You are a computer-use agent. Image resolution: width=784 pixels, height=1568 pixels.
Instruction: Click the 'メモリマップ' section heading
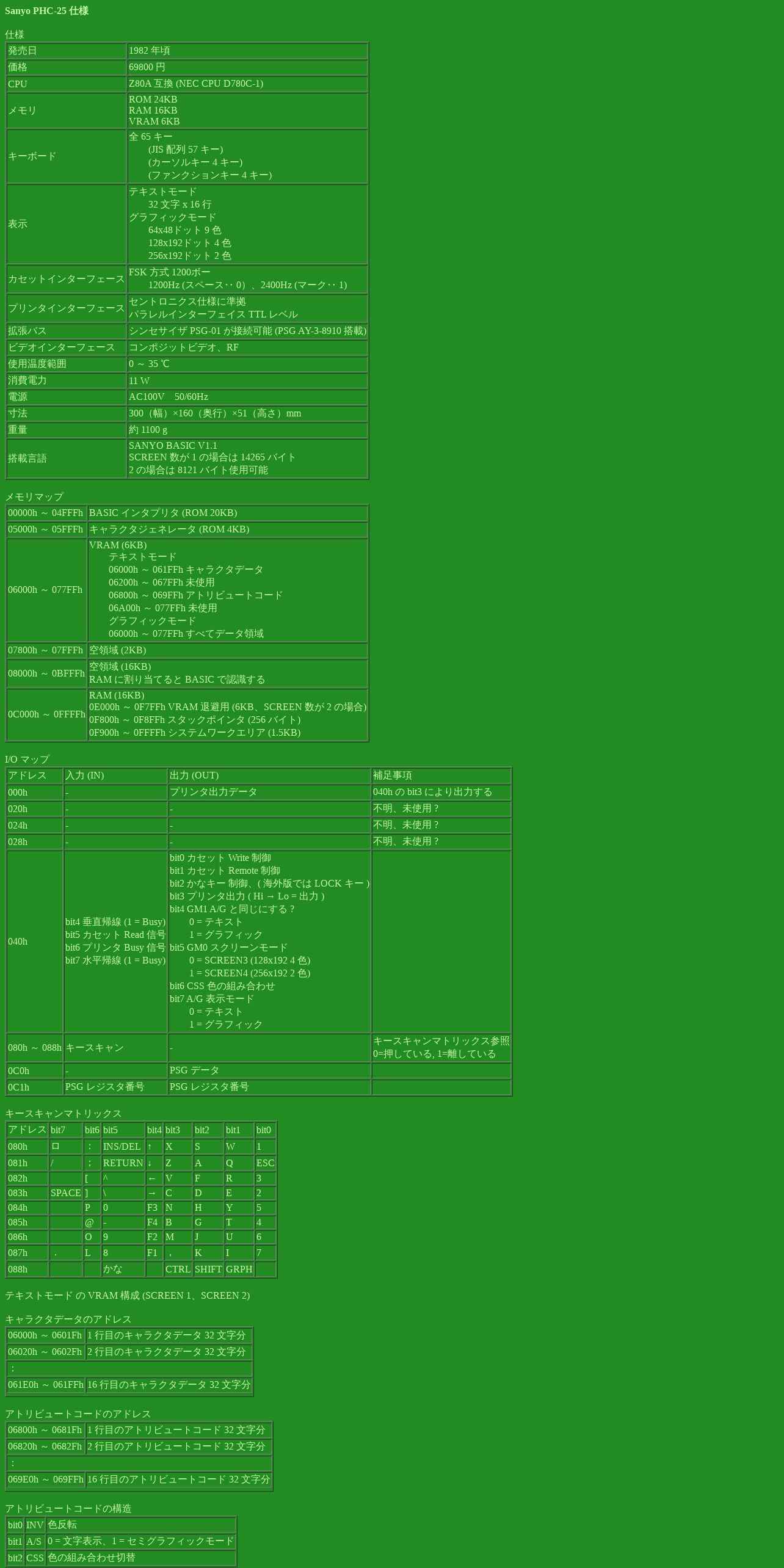pyautogui.click(x=34, y=496)
